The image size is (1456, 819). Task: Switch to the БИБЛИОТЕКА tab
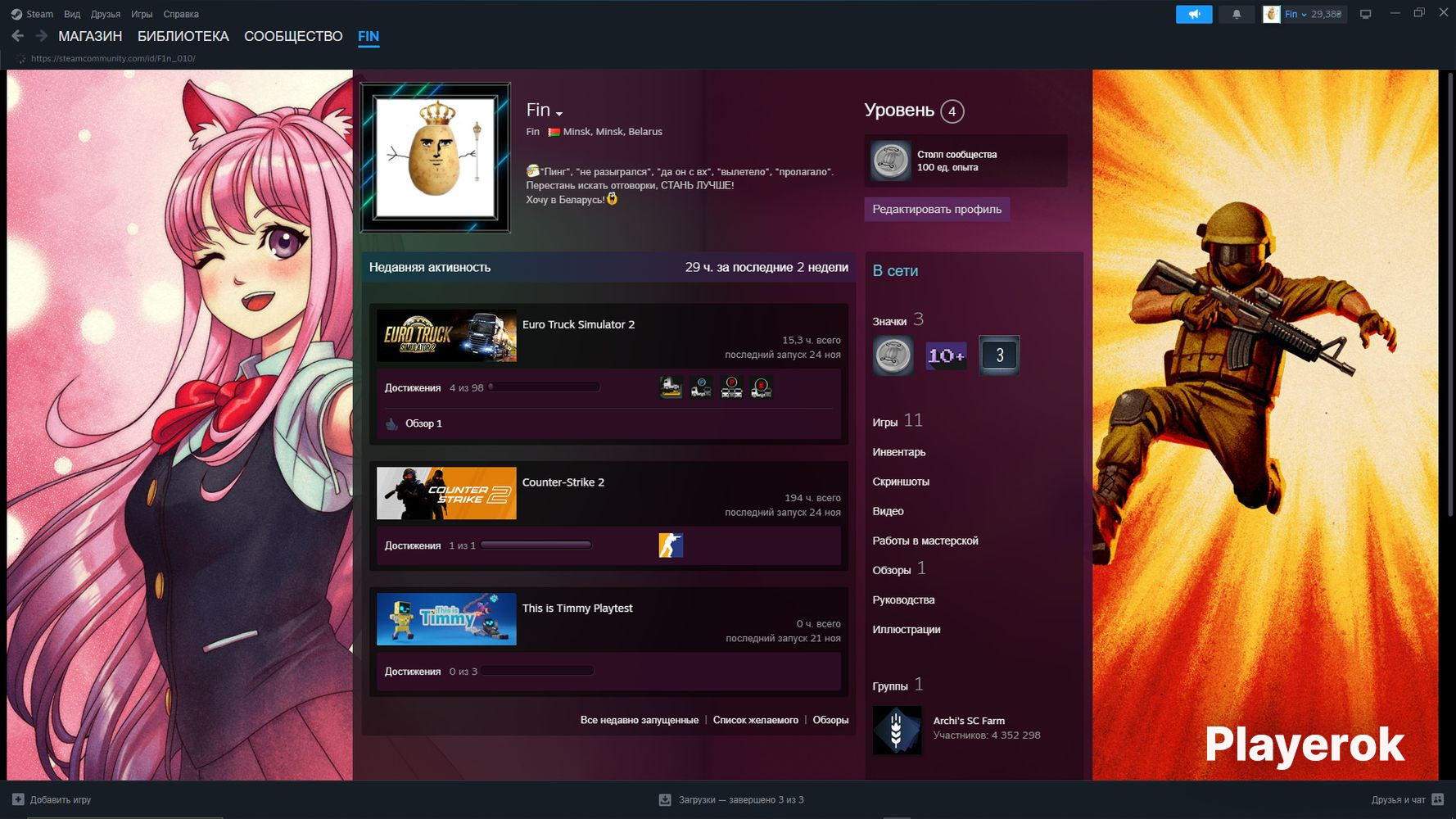pyautogui.click(x=183, y=36)
